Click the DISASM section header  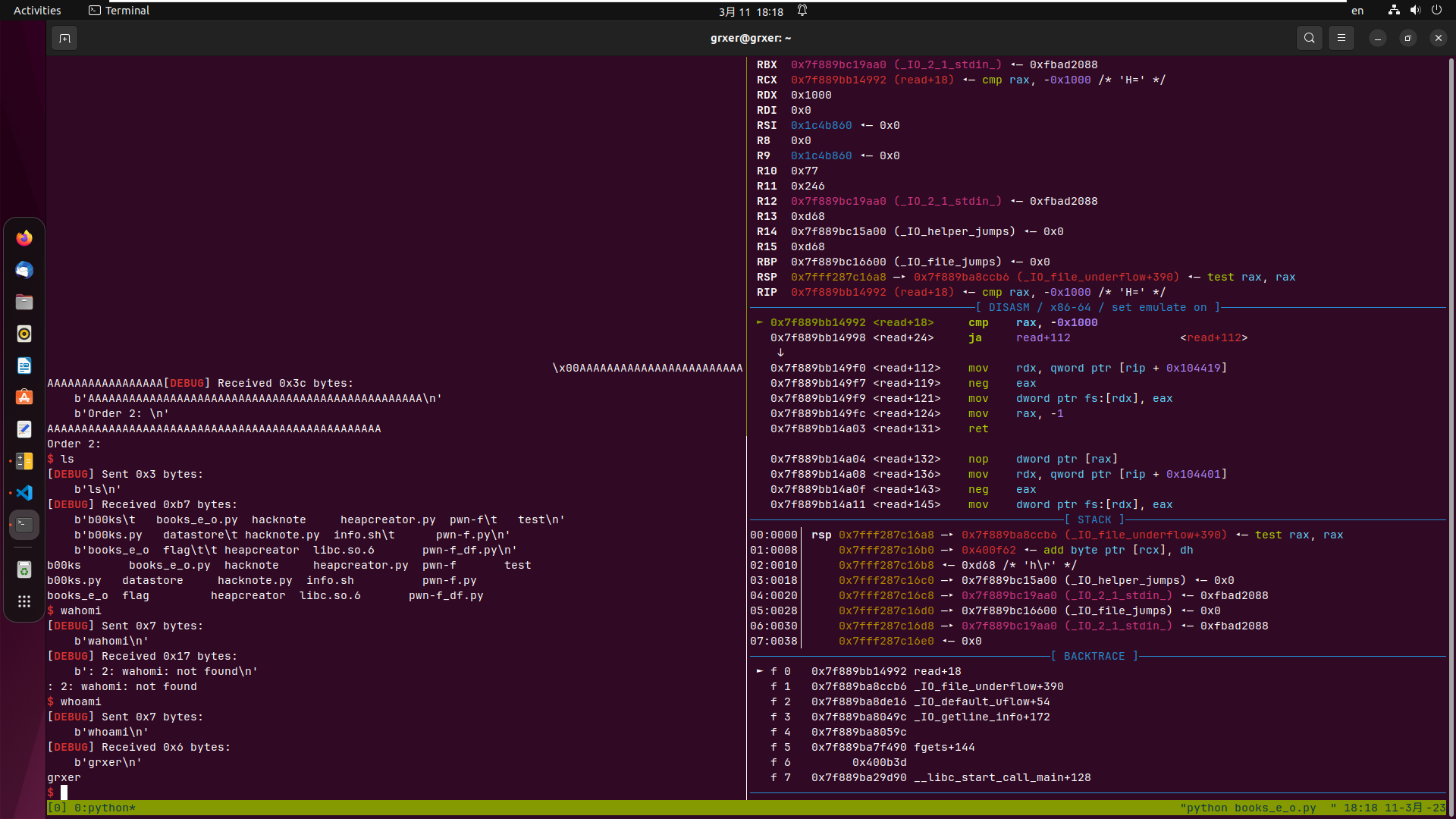click(x=1097, y=307)
